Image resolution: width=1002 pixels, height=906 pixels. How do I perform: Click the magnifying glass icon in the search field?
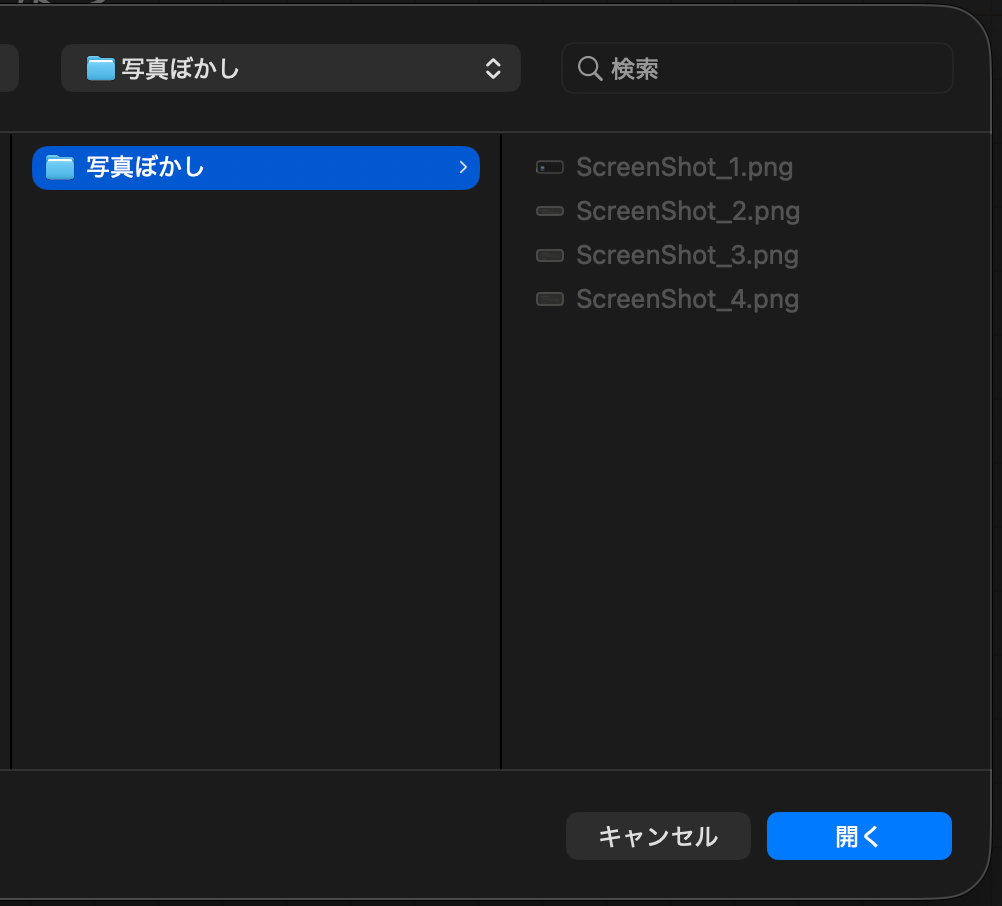589,68
